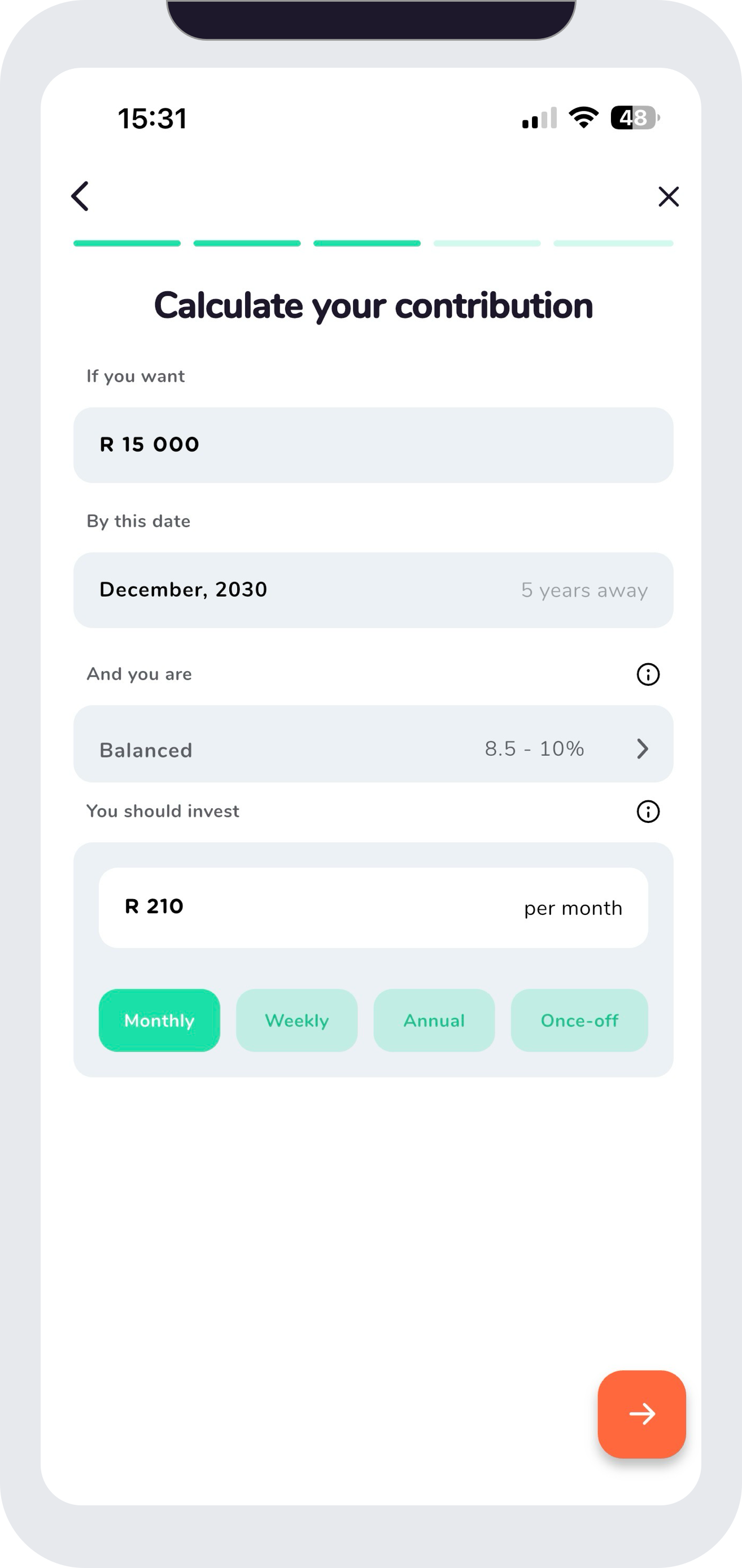Tap the 15:31 clock in status bar
This screenshot has width=742, height=1568.
pos(151,119)
